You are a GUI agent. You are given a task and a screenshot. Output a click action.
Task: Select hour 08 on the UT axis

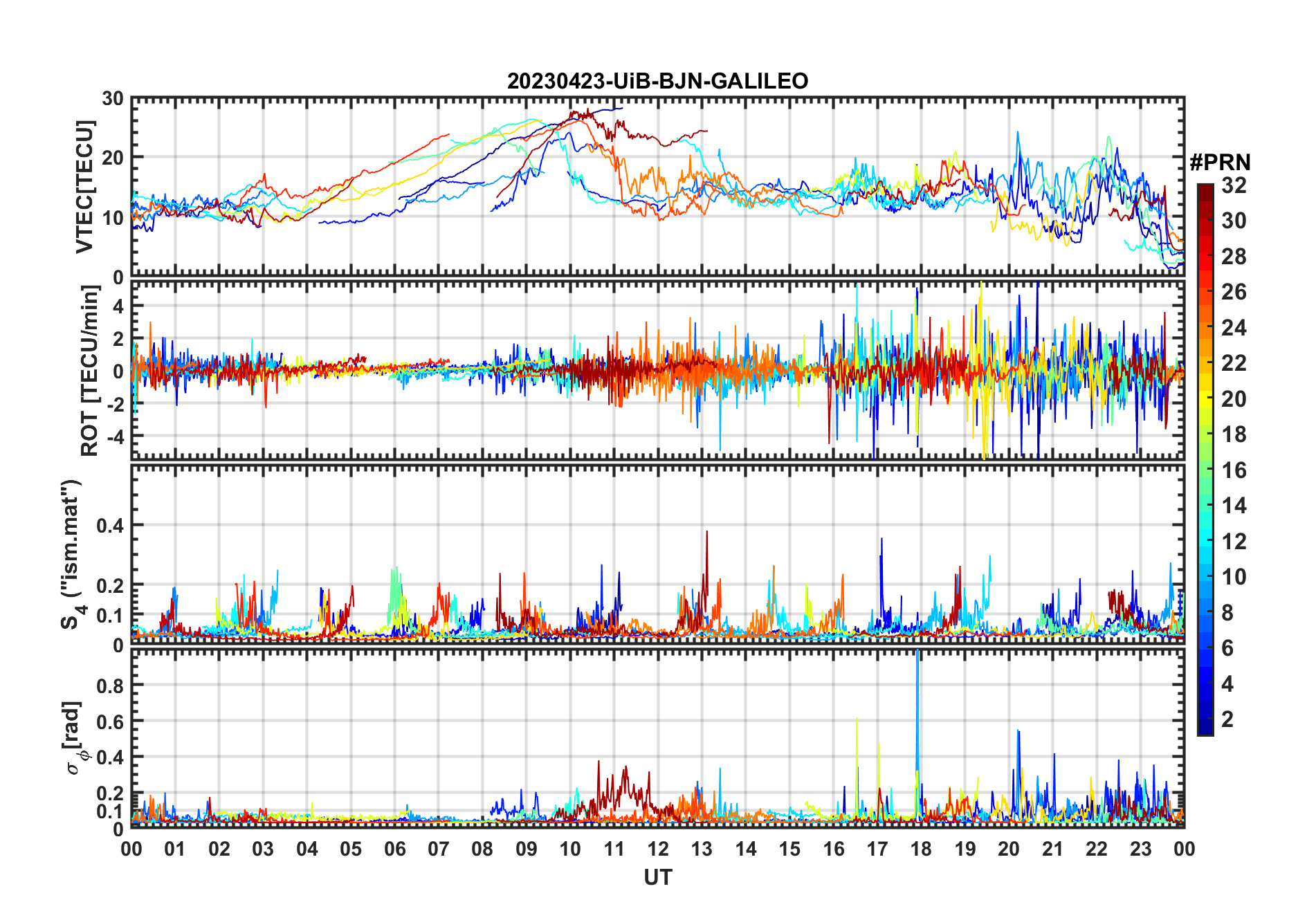point(482,849)
